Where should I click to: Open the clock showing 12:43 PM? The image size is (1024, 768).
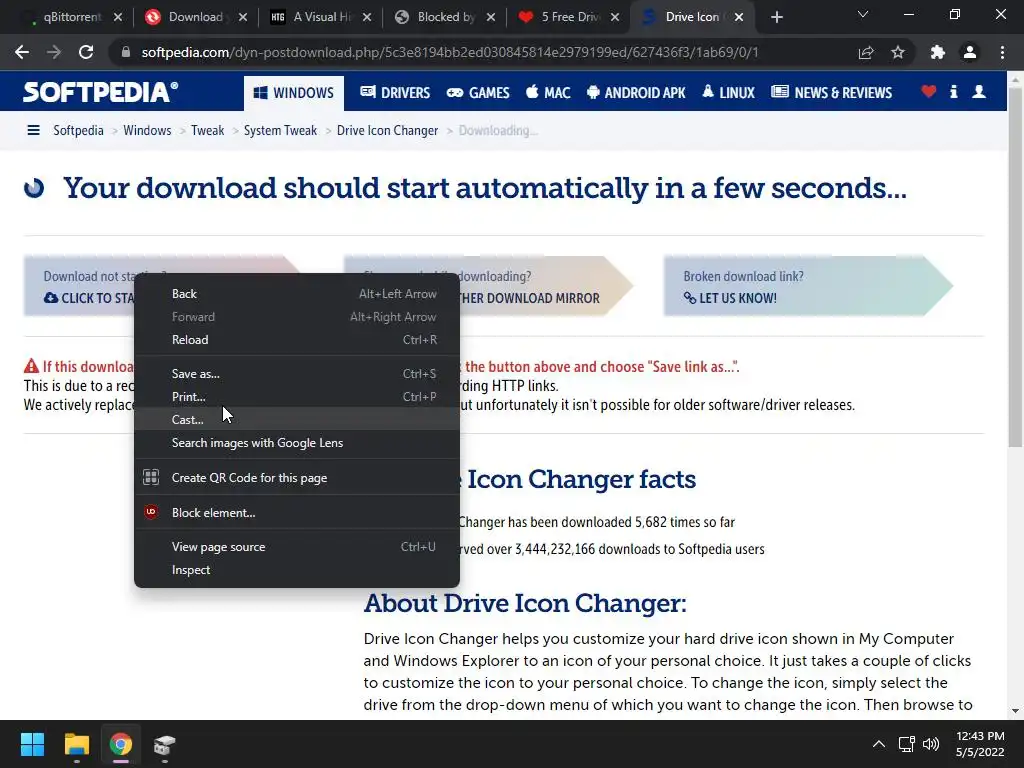click(x=980, y=744)
